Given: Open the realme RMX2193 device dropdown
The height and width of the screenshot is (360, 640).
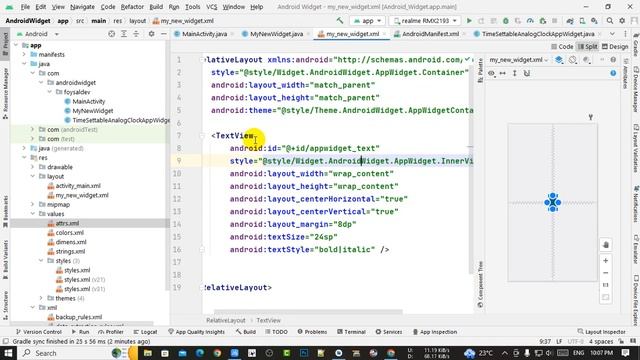Looking at the screenshot, I should [x=424, y=21].
